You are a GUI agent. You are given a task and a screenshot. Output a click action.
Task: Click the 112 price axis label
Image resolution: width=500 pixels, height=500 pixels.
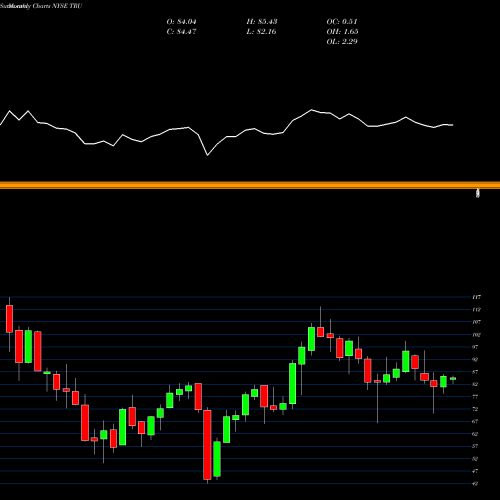pos(476,310)
